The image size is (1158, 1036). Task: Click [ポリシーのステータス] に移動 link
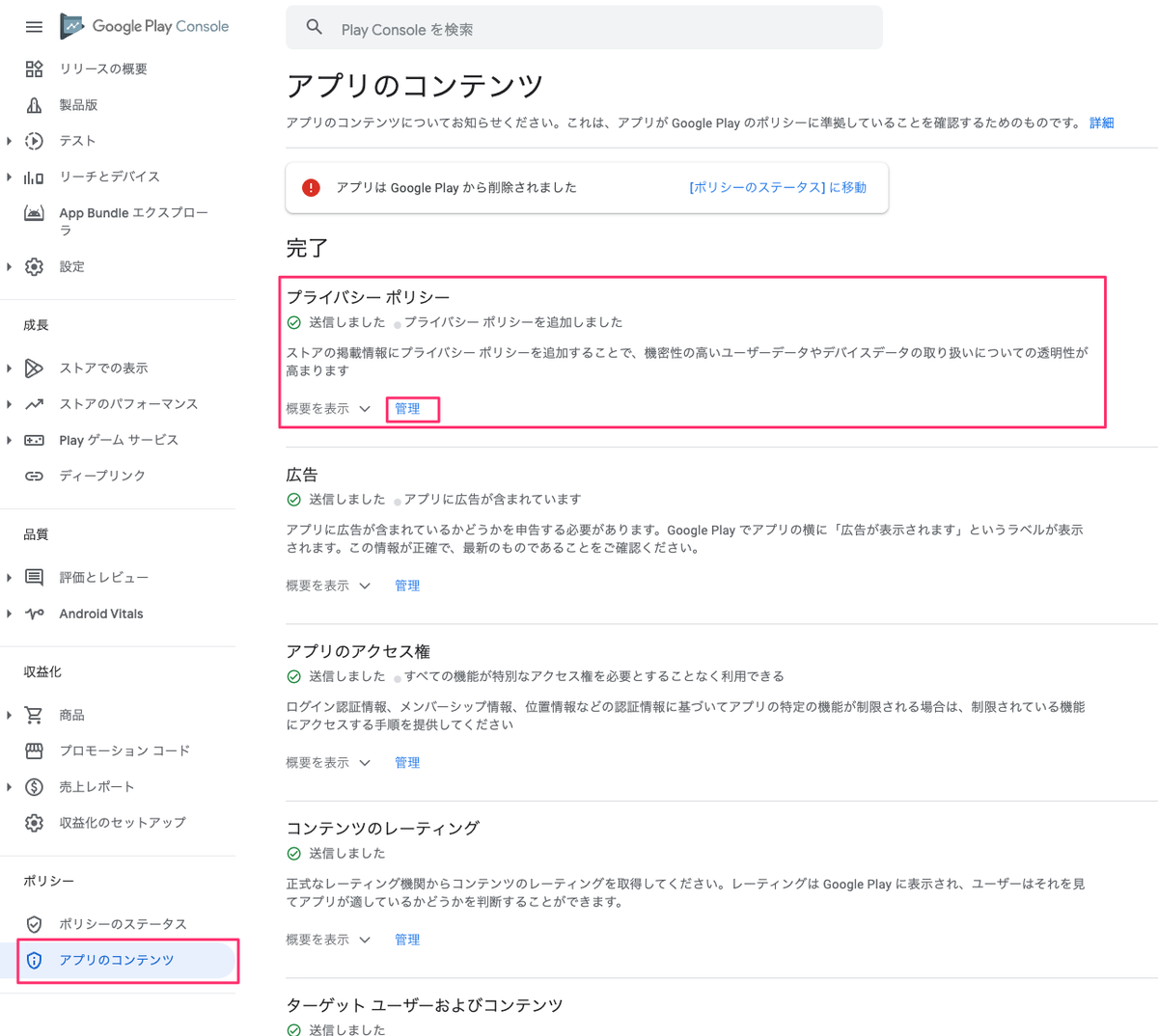(778, 187)
